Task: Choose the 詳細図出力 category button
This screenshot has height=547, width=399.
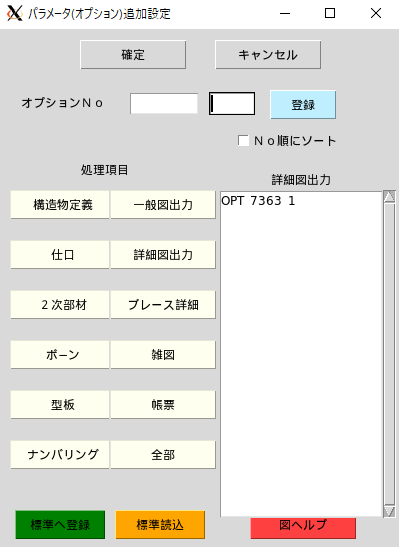Action: tap(163, 255)
